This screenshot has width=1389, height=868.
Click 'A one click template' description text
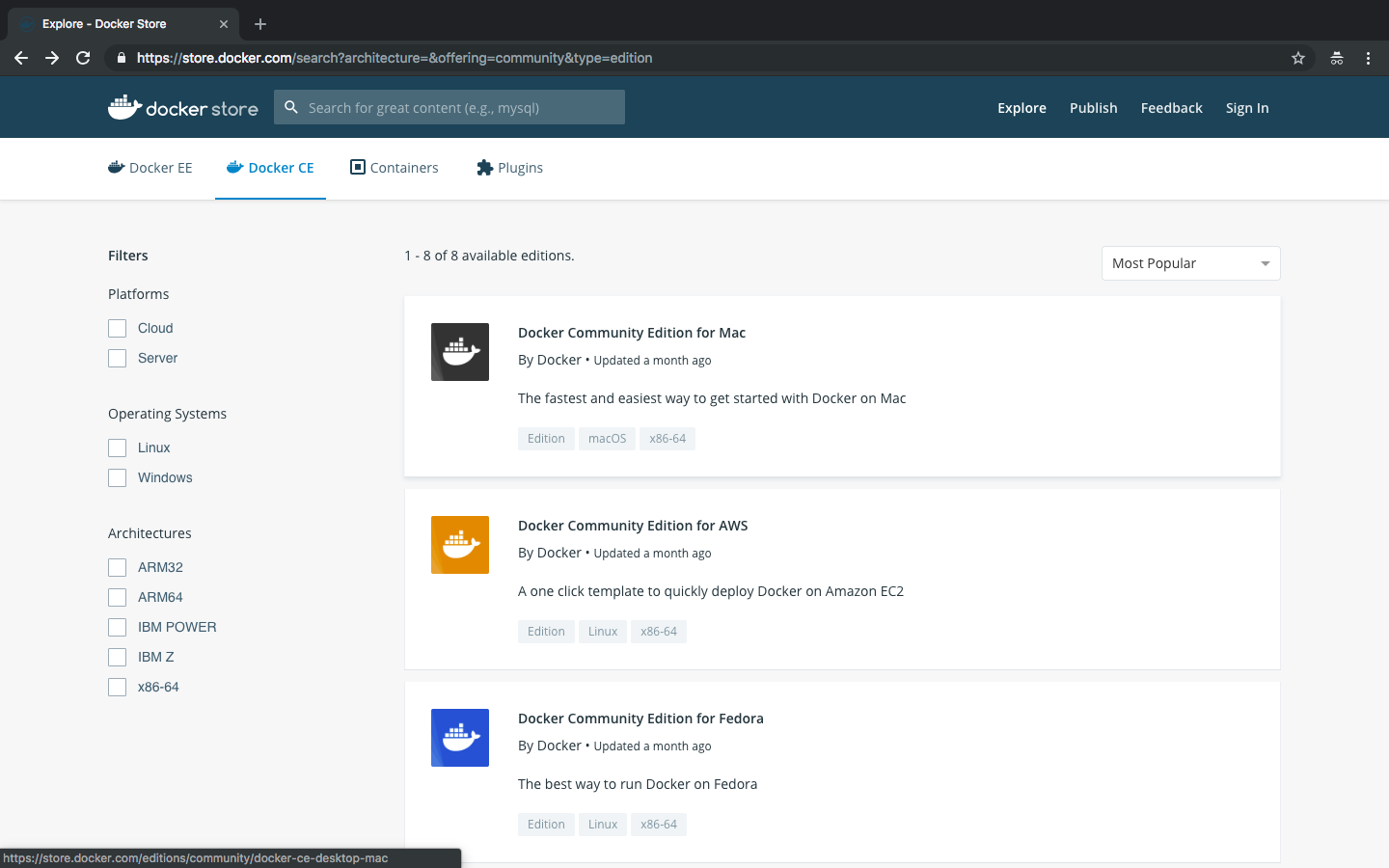[711, 591]
